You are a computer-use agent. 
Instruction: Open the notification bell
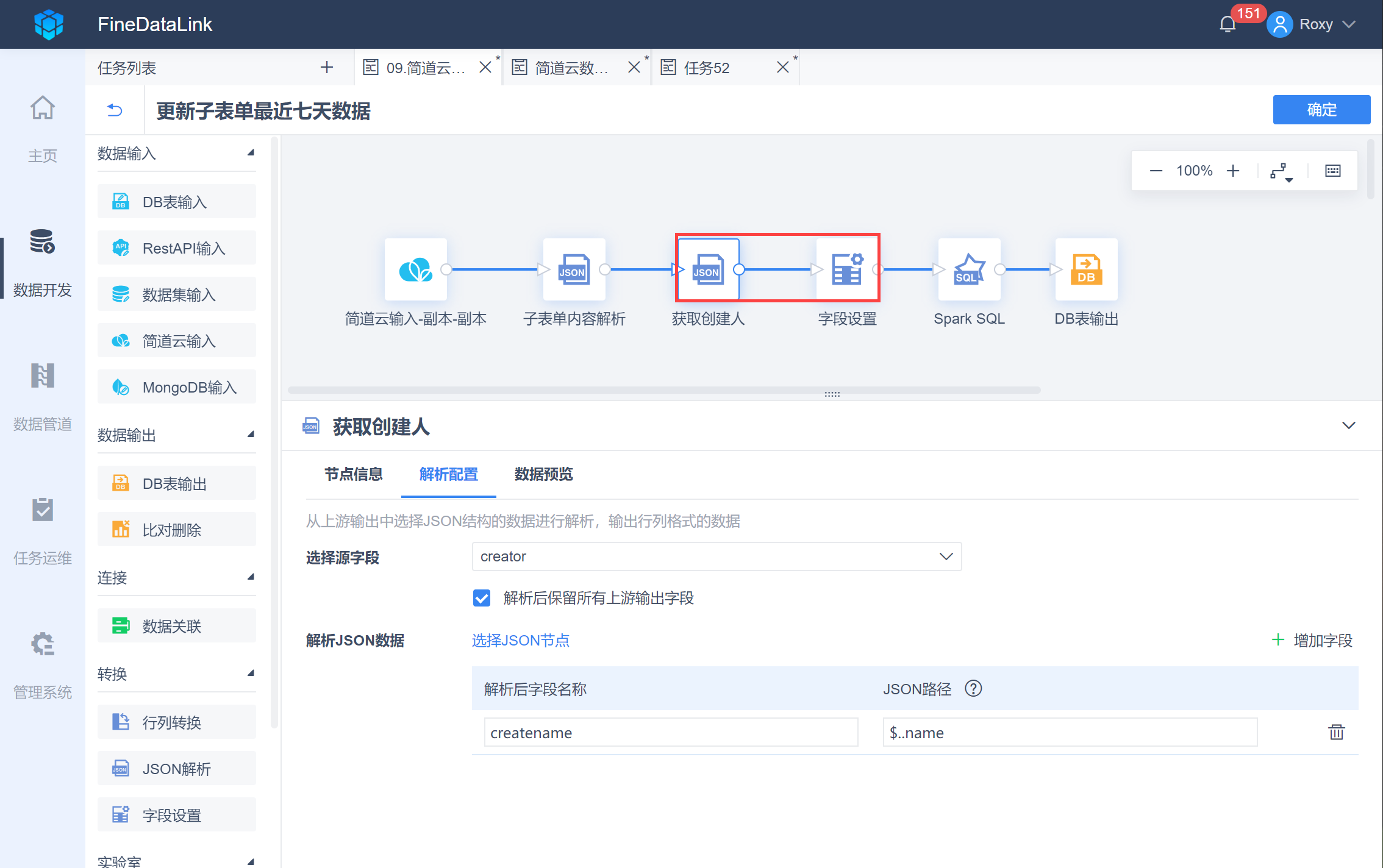(x=1228, y=24)
